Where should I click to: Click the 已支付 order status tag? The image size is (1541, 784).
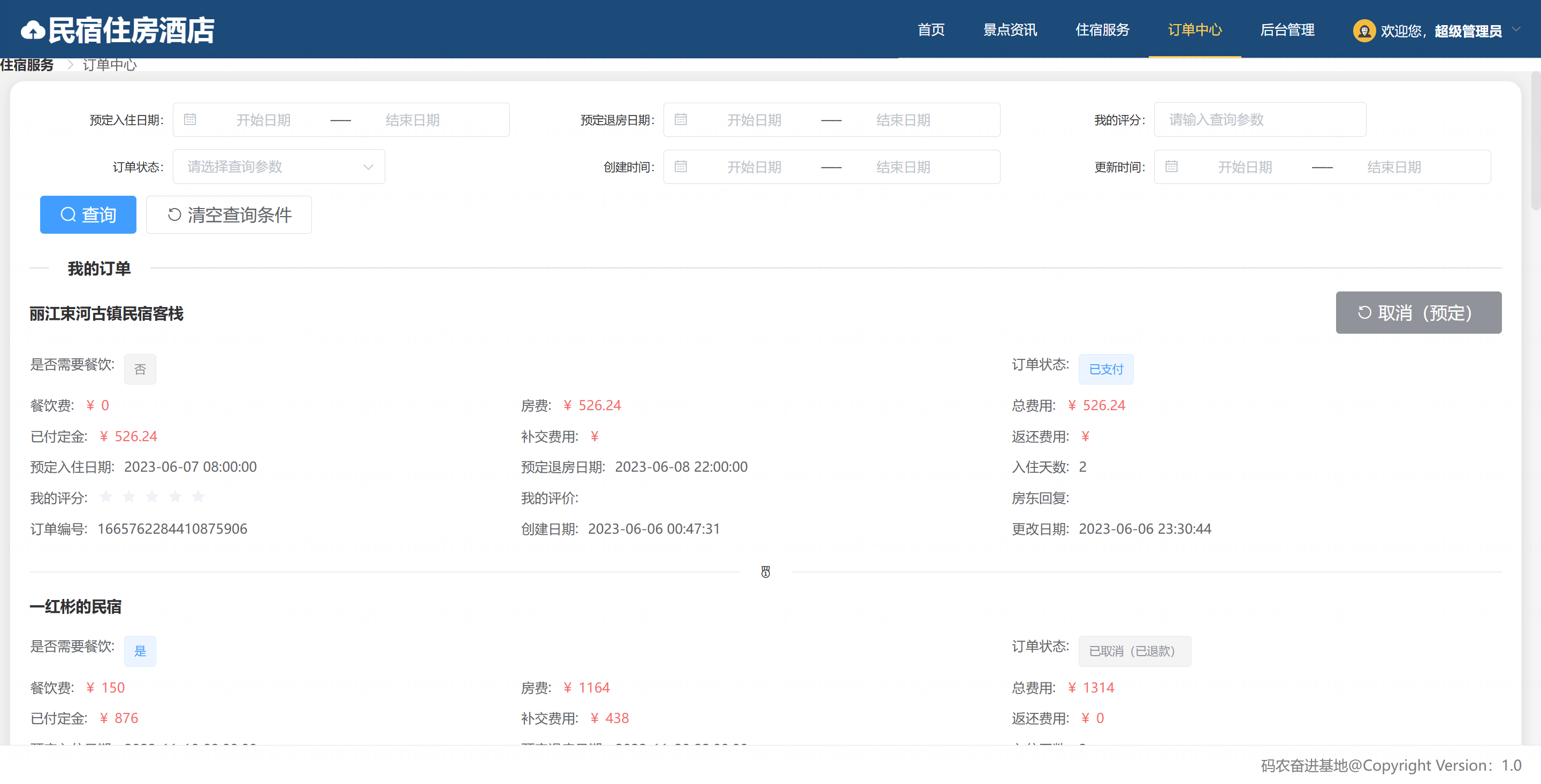pyautogui.click(x=1105, y=370)
